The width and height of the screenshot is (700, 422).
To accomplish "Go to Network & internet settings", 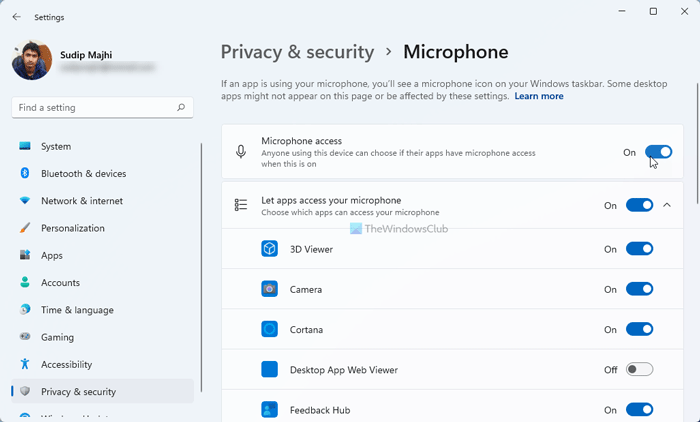I will point(81,201).
